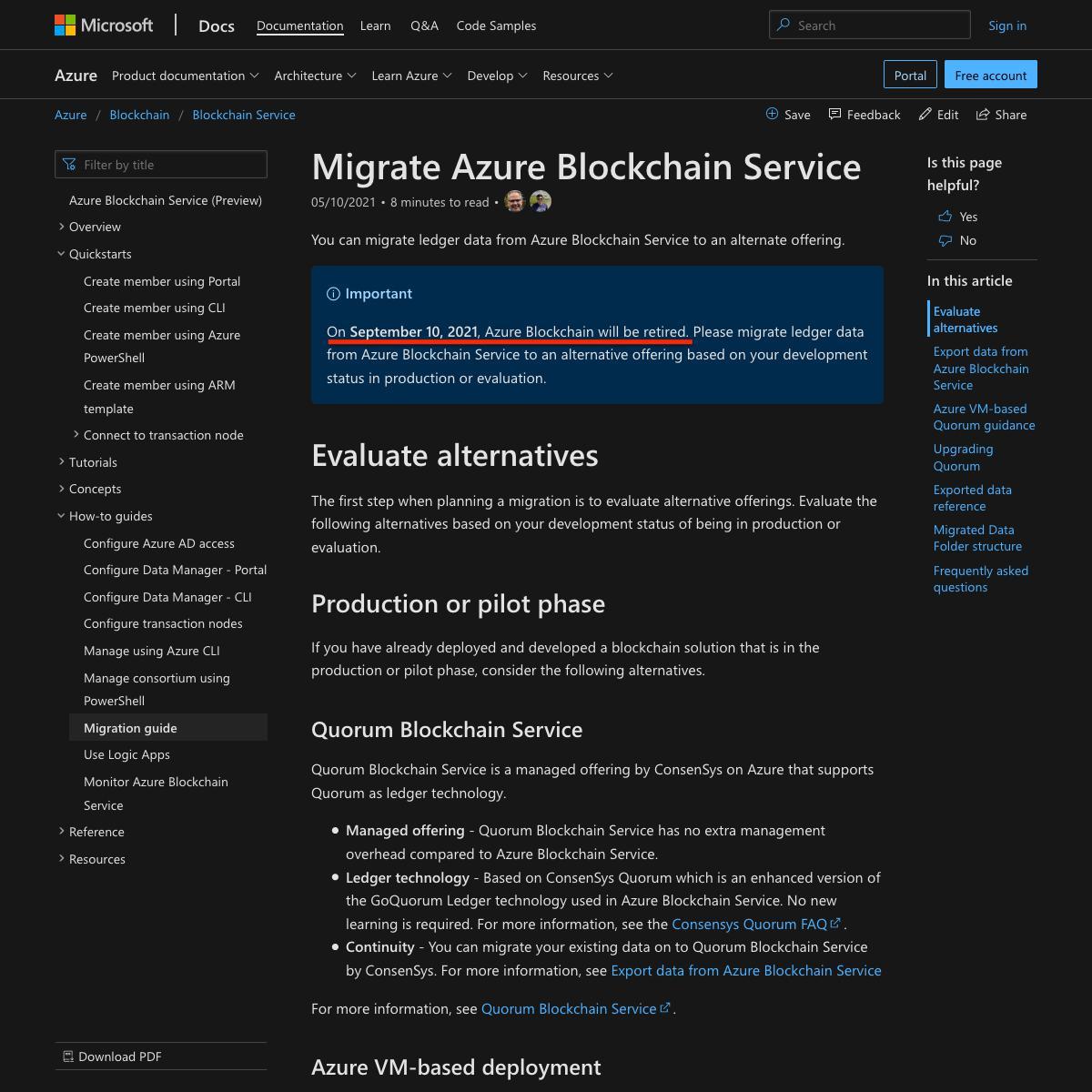Open the Q&A tab
This screenshot has width=1092, height=1092.
pos(424,25)
